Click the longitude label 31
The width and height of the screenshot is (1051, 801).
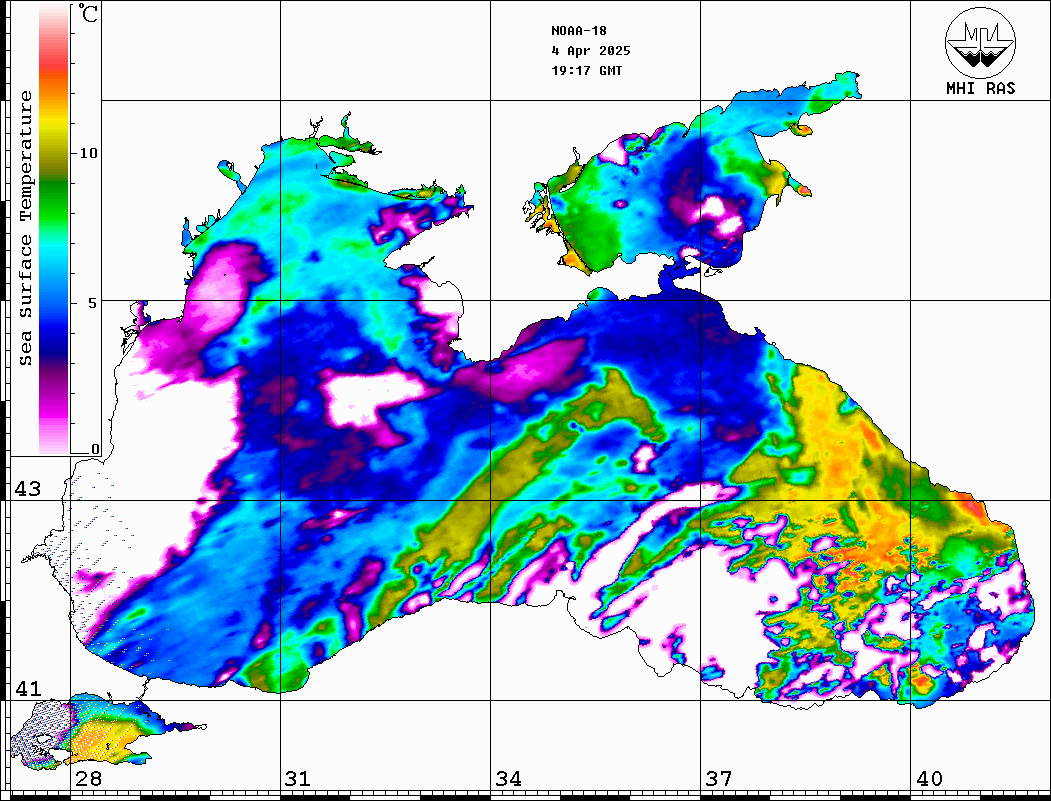pyautogui.click(x=298, y=779)
